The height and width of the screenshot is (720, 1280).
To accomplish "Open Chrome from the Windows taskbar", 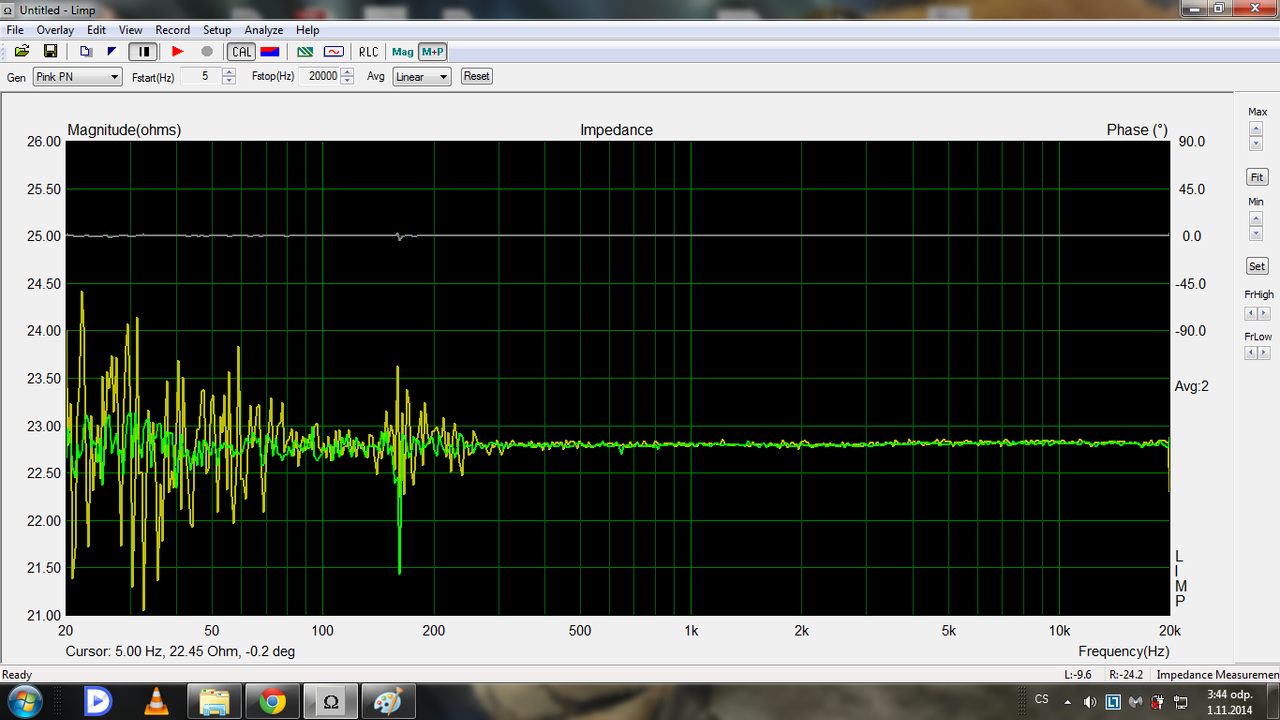I will (272, 702).
